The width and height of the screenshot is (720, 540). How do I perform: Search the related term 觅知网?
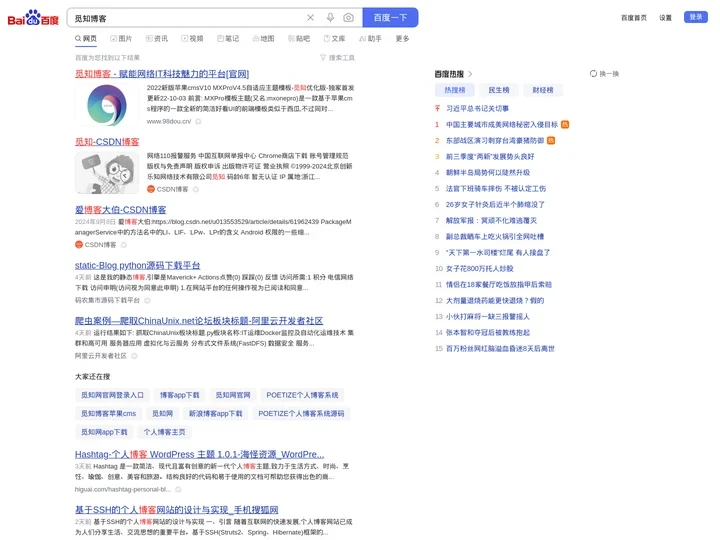[163, 413]
